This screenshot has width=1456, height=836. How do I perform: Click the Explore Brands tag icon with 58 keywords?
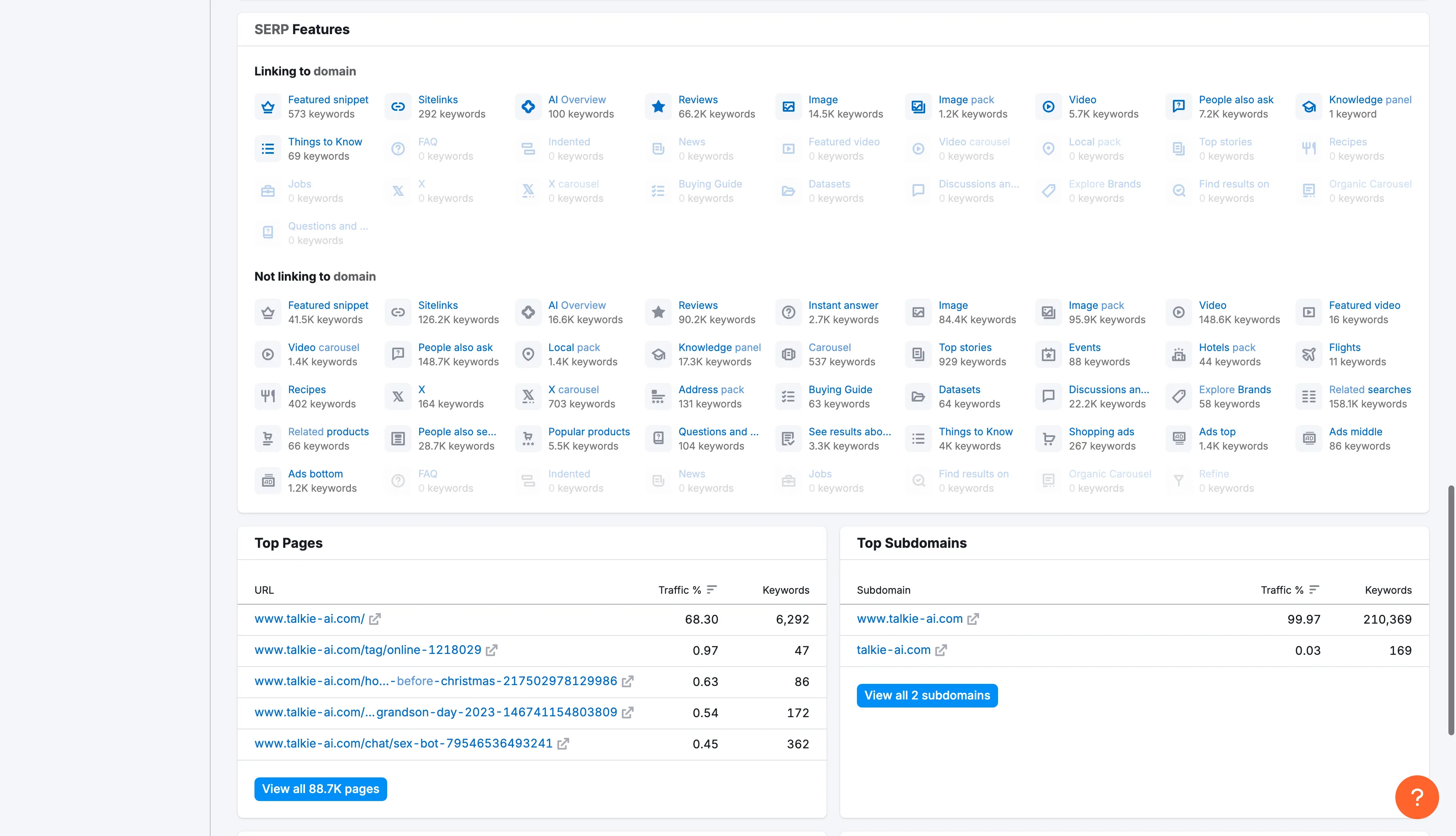pos(1179,396)
